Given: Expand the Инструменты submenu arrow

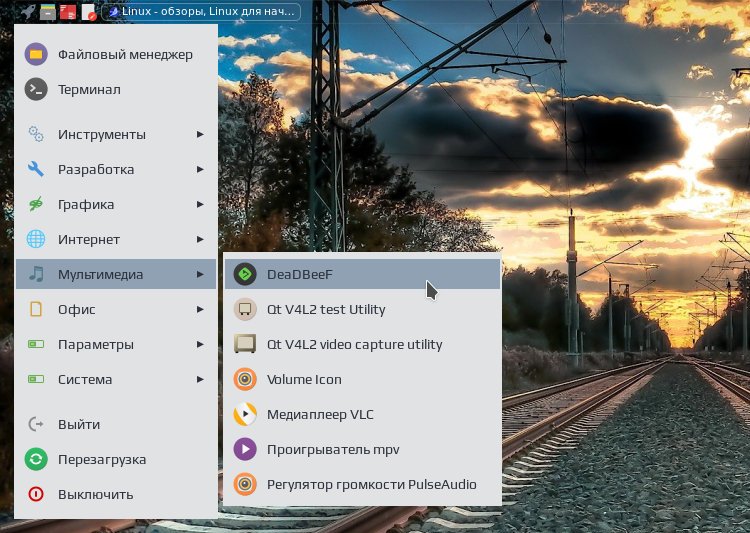Looking at the screenshot, I should 200,134.
